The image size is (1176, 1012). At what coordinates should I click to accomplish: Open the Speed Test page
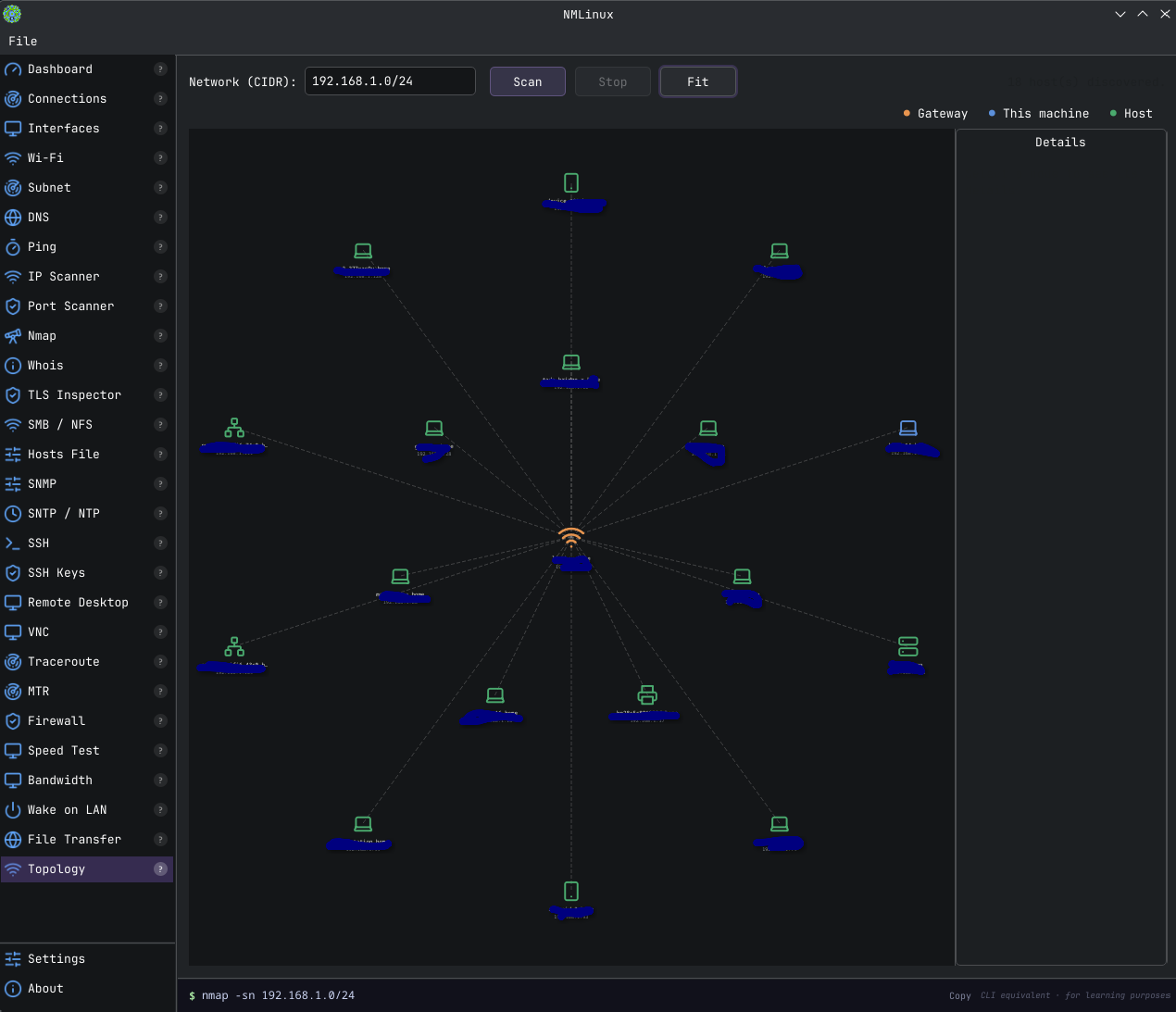[x=87, y=751]
